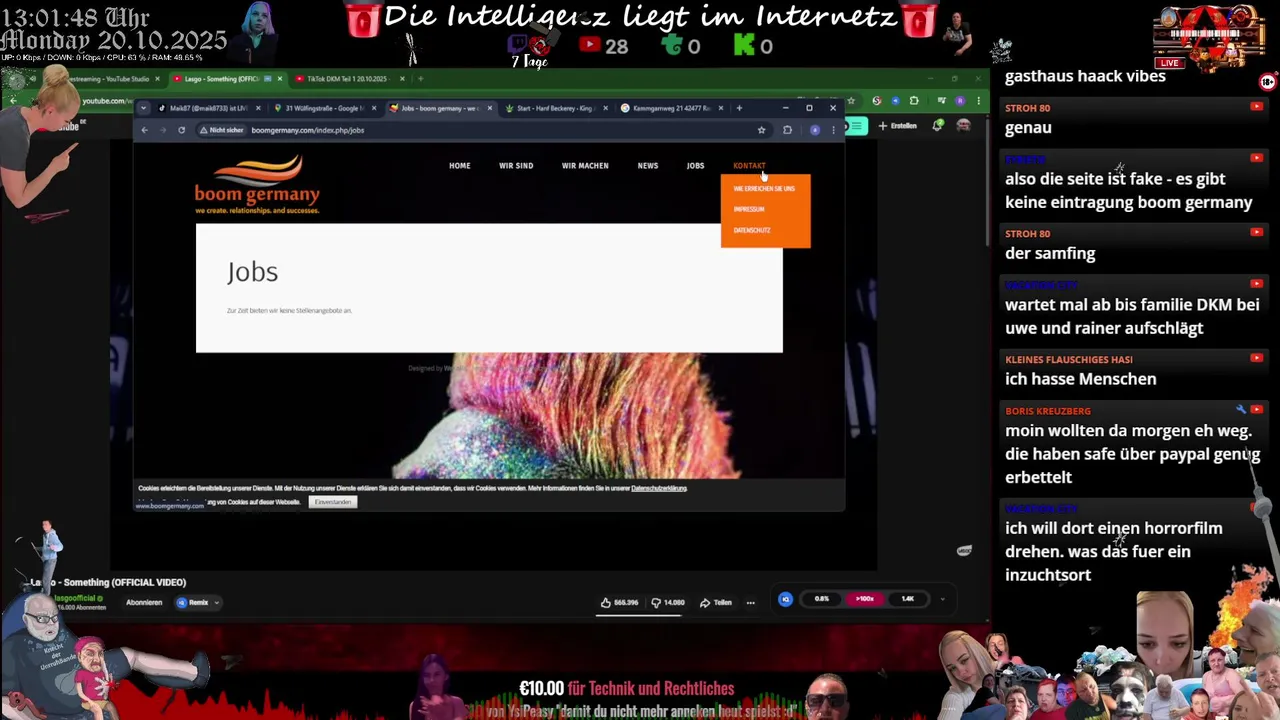Go forward in the front browser
The height and width of the screenshot is (720, 1280).
coord(162,130)
